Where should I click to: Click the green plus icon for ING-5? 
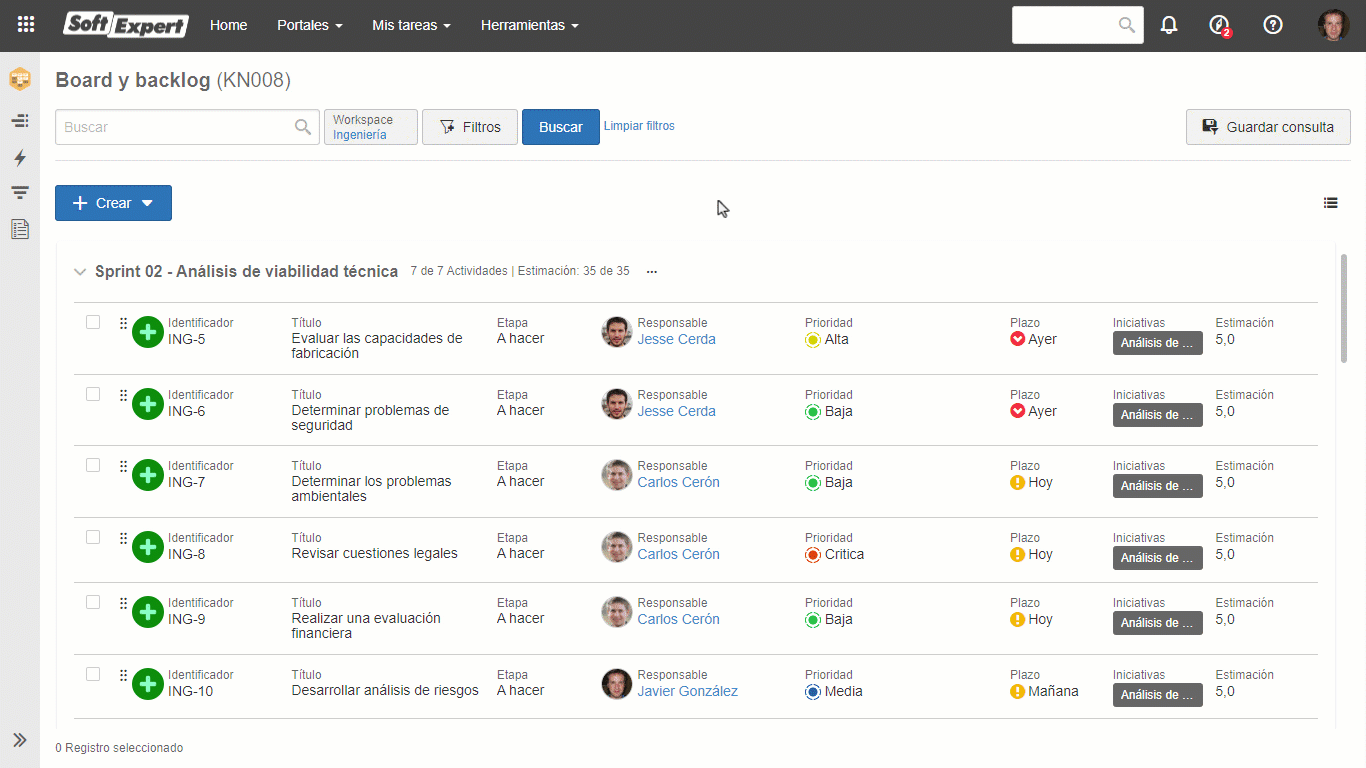(x=148, y=332)
